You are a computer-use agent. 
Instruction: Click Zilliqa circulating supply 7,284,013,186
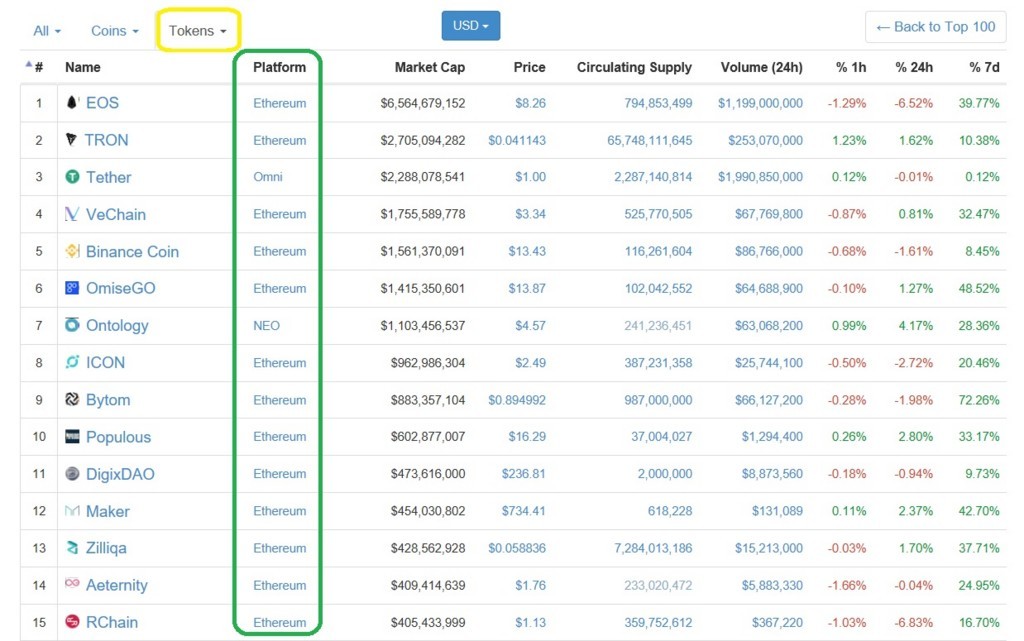(x=653, y=548)
